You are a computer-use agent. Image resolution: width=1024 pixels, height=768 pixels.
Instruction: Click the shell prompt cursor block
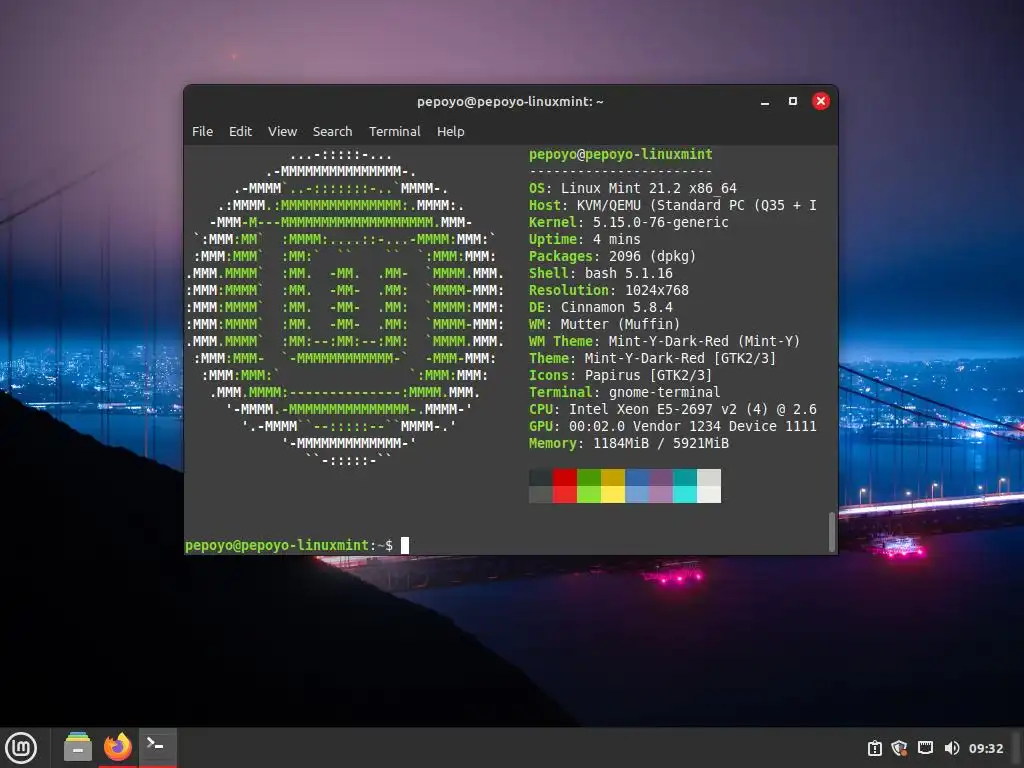coord(405,545)
